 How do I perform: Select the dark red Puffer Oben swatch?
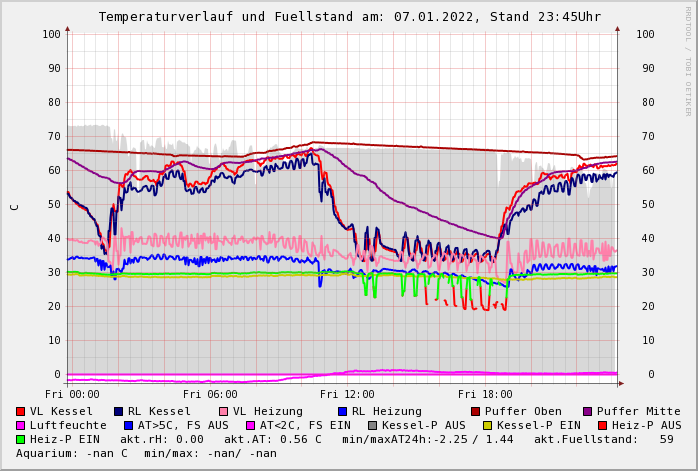475,411
